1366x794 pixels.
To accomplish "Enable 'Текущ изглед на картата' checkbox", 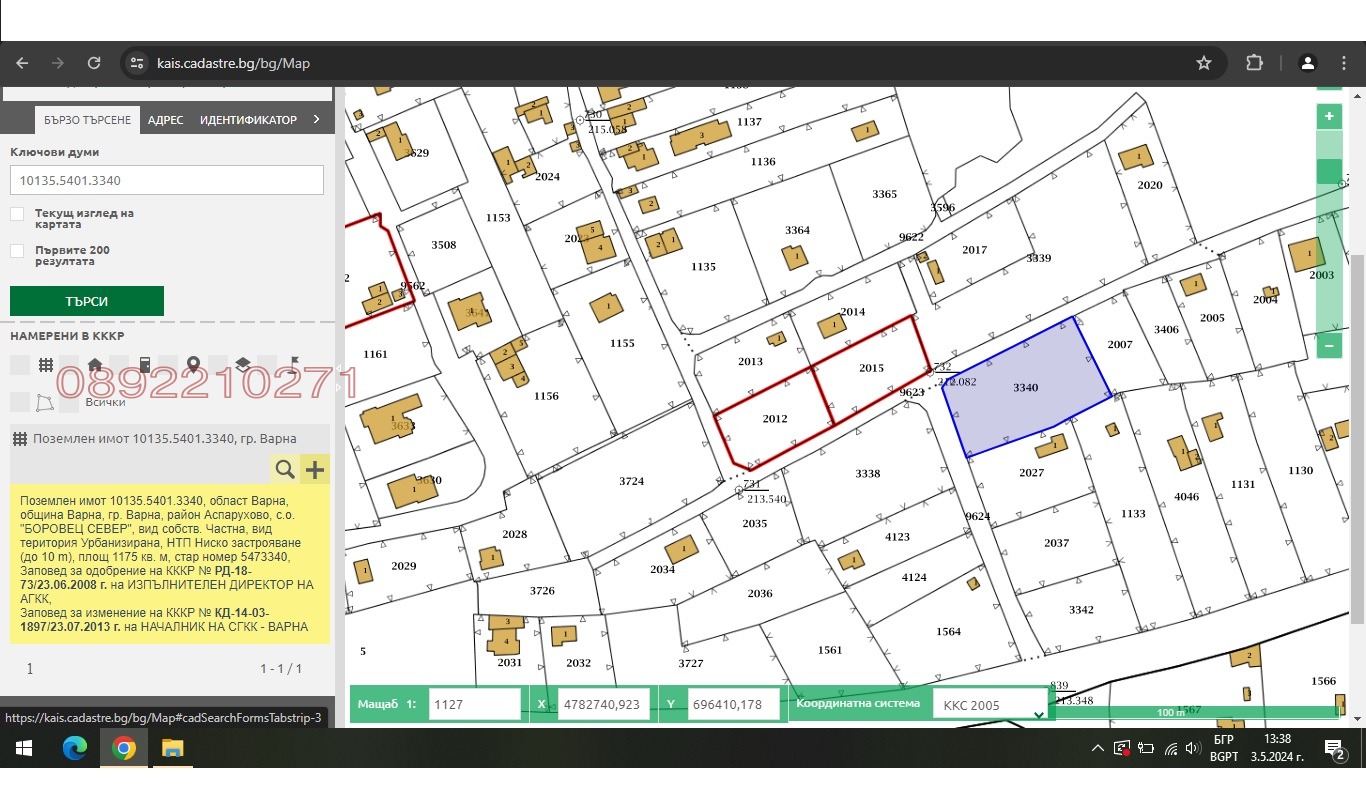I will 17,214.
